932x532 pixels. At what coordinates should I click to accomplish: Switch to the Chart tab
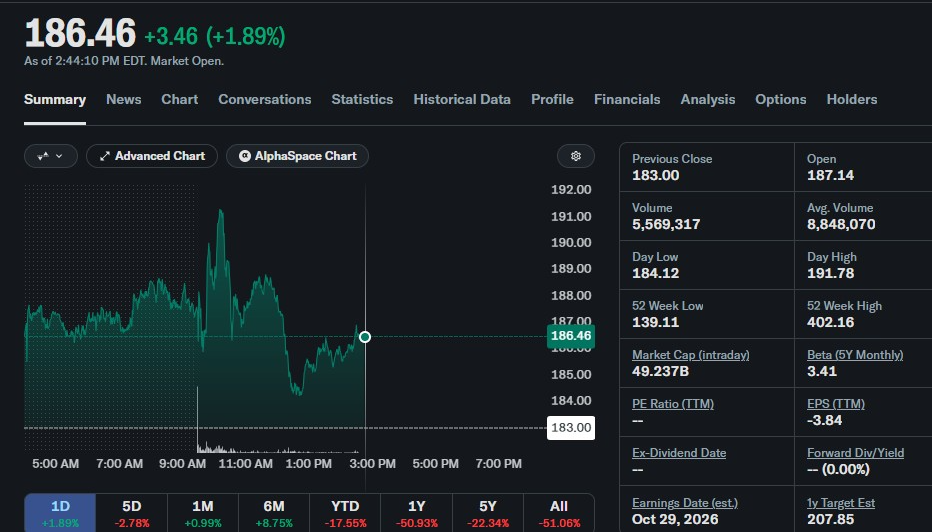[x=180, y=99]
